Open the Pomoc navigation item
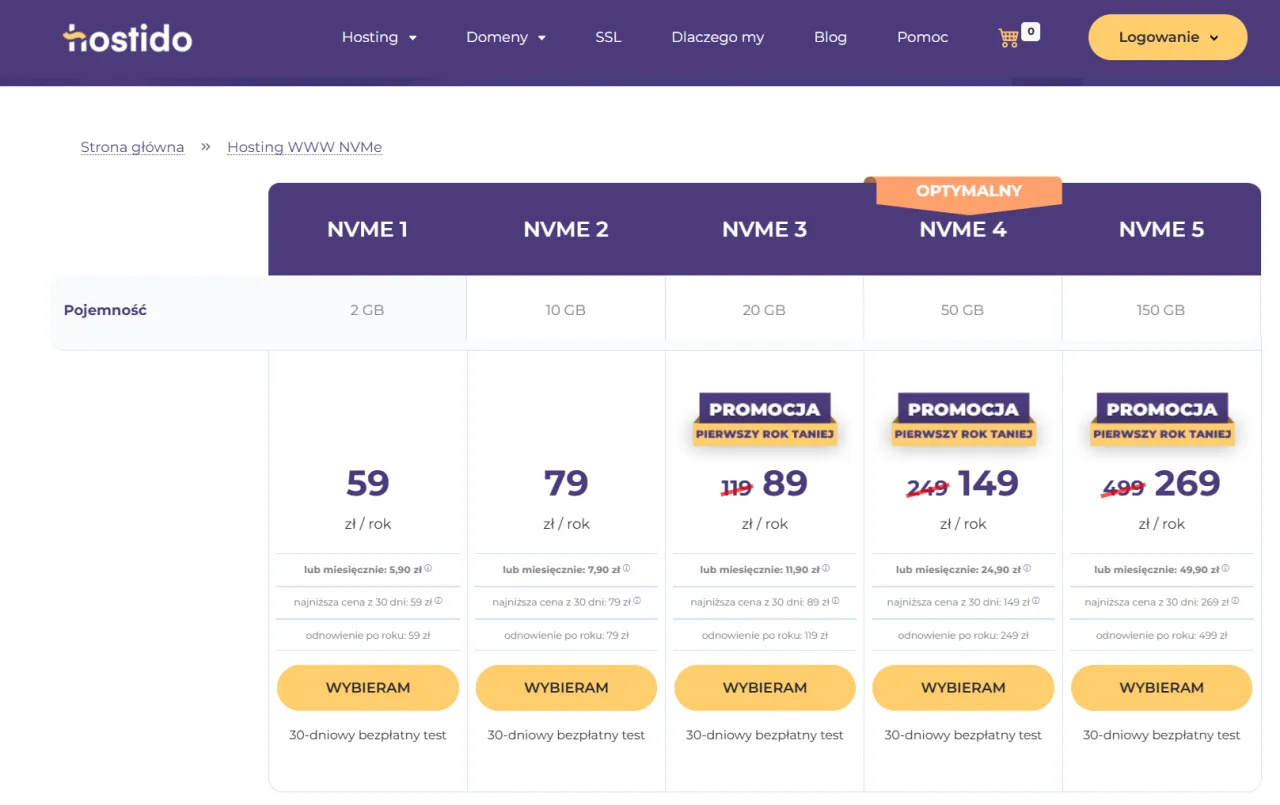 click(x=922, y=37)
